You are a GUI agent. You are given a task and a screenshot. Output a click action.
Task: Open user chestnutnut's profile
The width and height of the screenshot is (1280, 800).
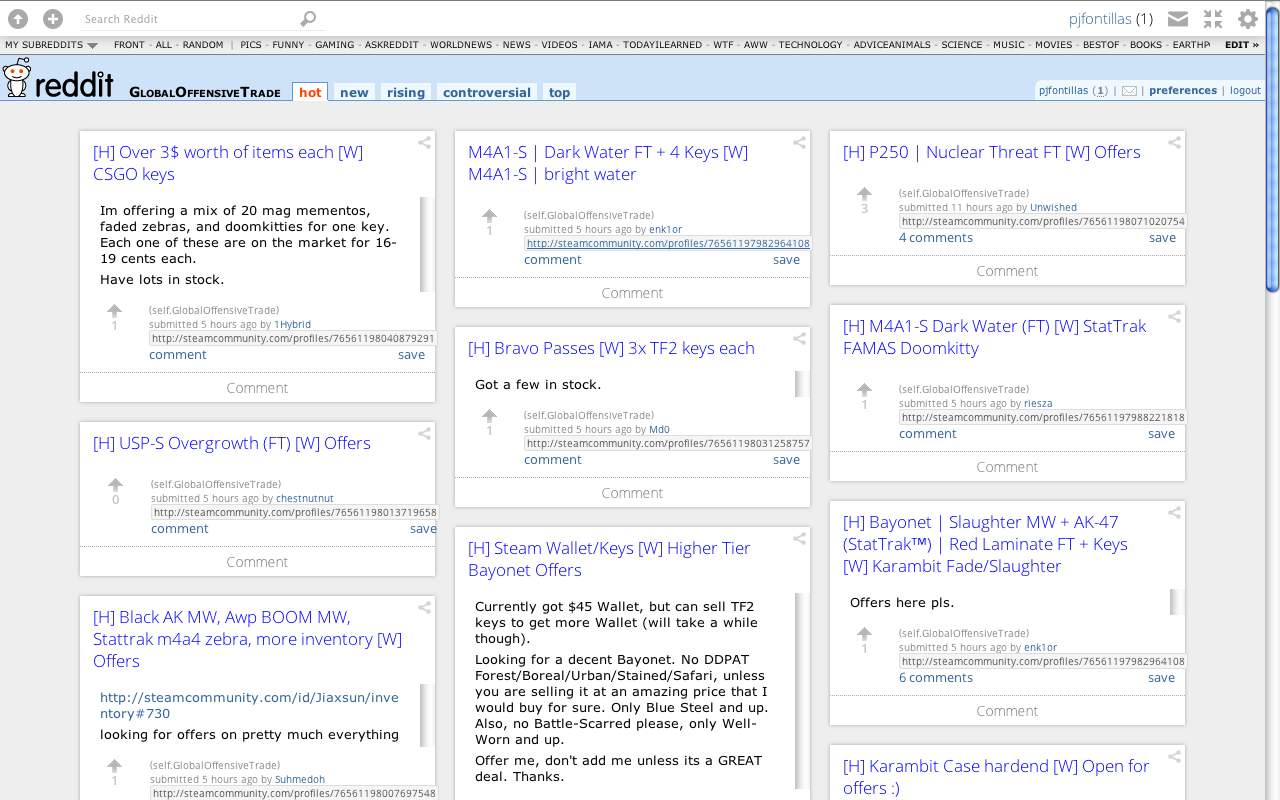pos(305,498)
